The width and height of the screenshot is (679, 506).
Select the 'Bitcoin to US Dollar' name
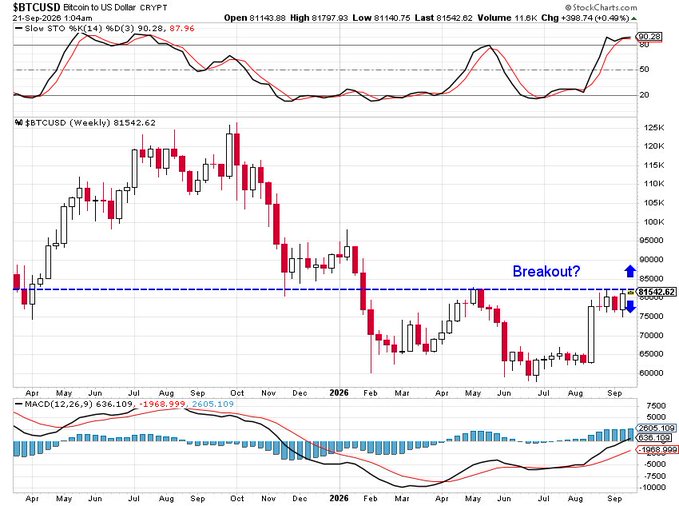tap(100, 7)
